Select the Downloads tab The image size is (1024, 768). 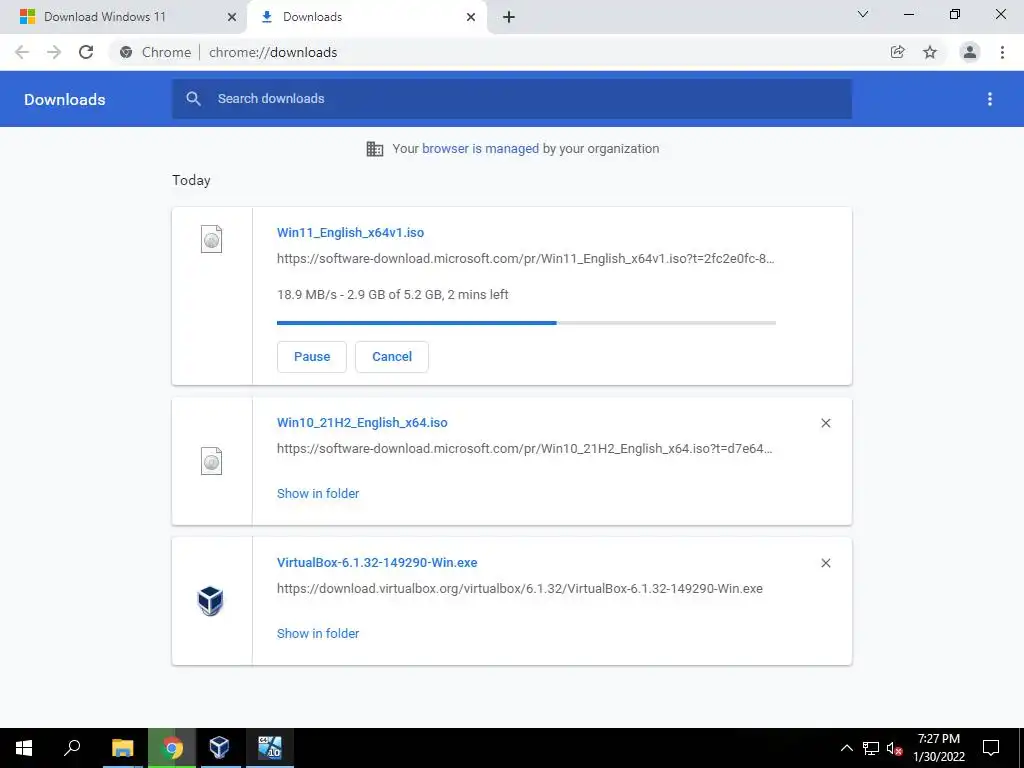(x=312, y=17)
